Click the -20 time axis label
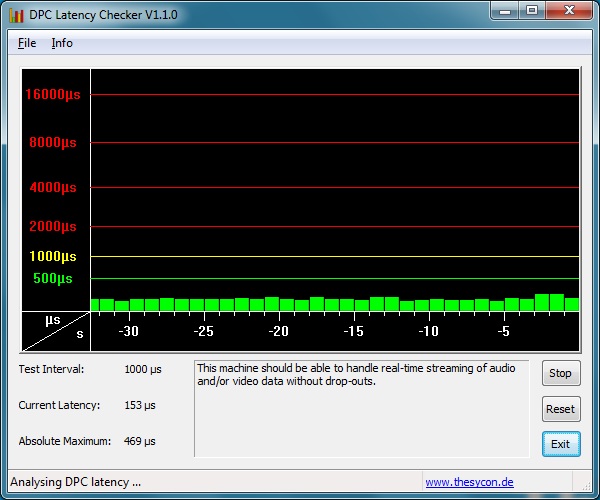600x500 pixels. (279, 331)
